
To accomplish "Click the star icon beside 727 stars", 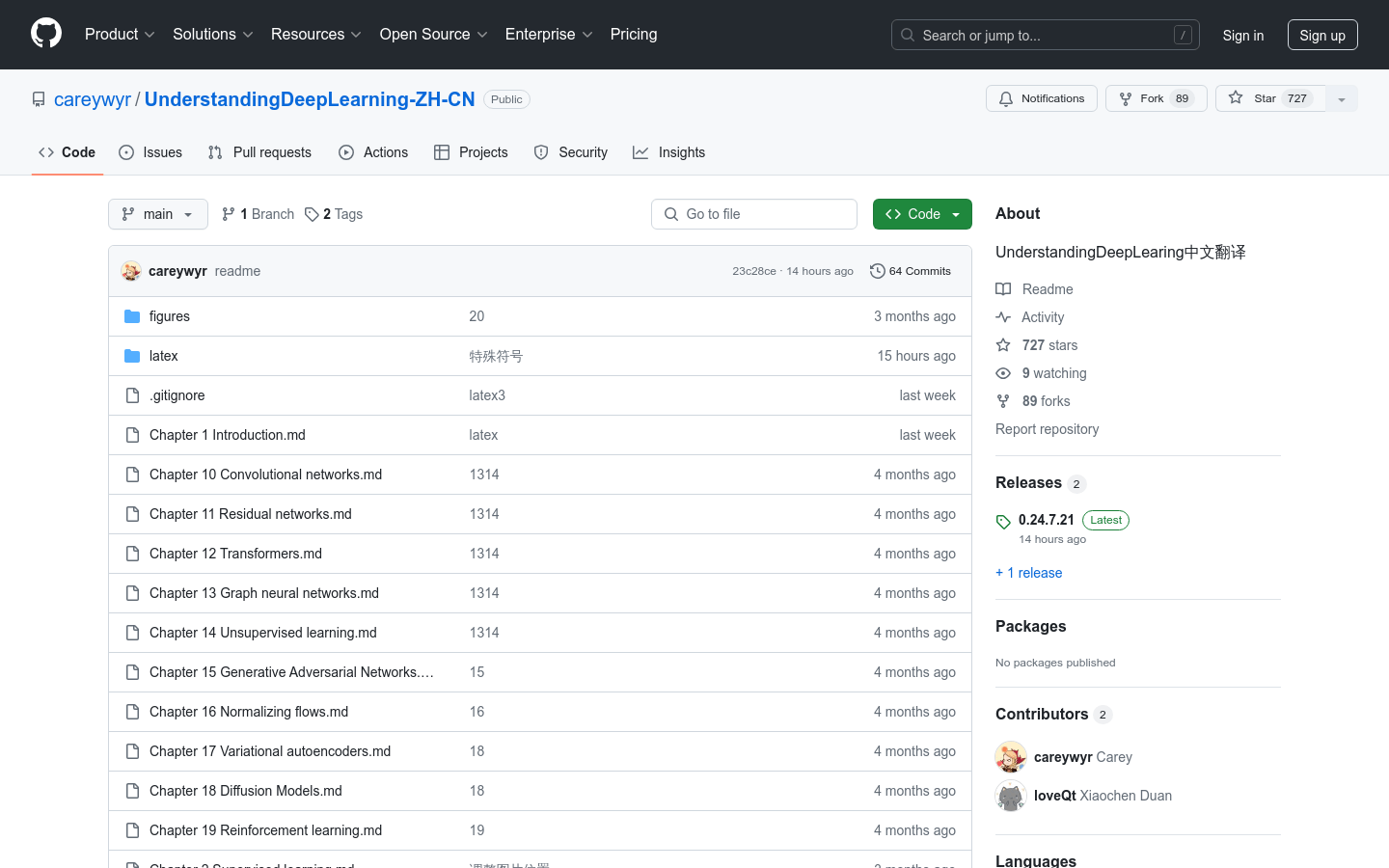I will (x=1003, y=345).
